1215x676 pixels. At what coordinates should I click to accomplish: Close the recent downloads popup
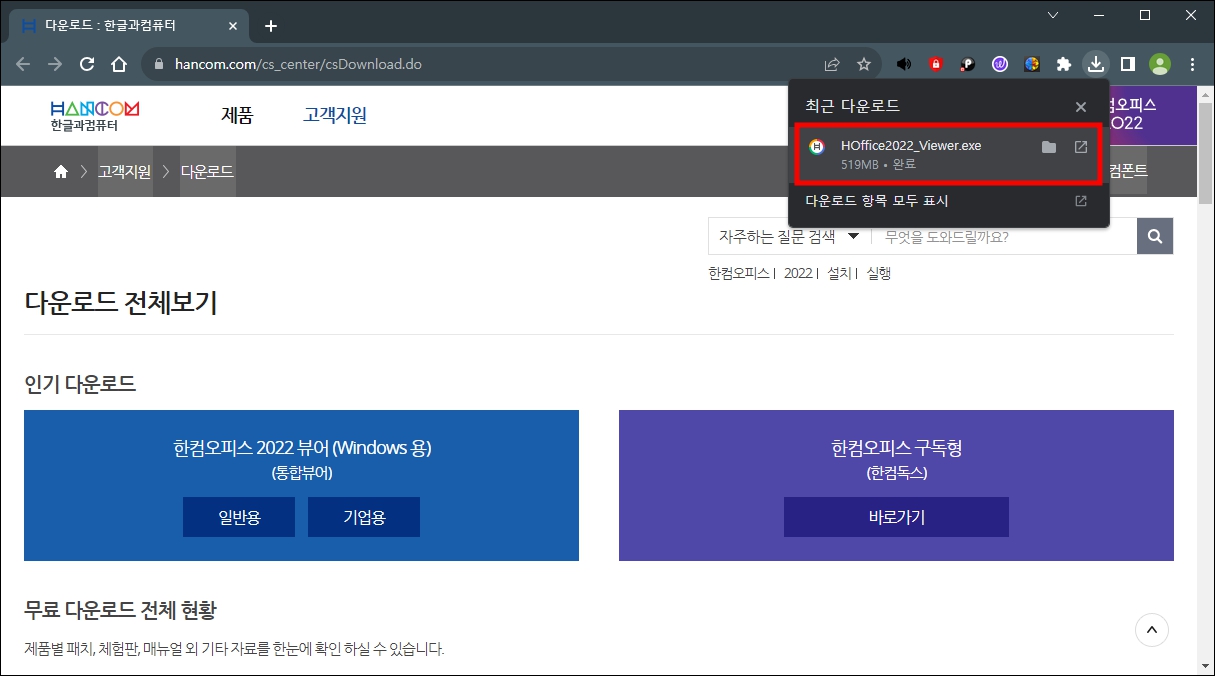pos(1081,106)
